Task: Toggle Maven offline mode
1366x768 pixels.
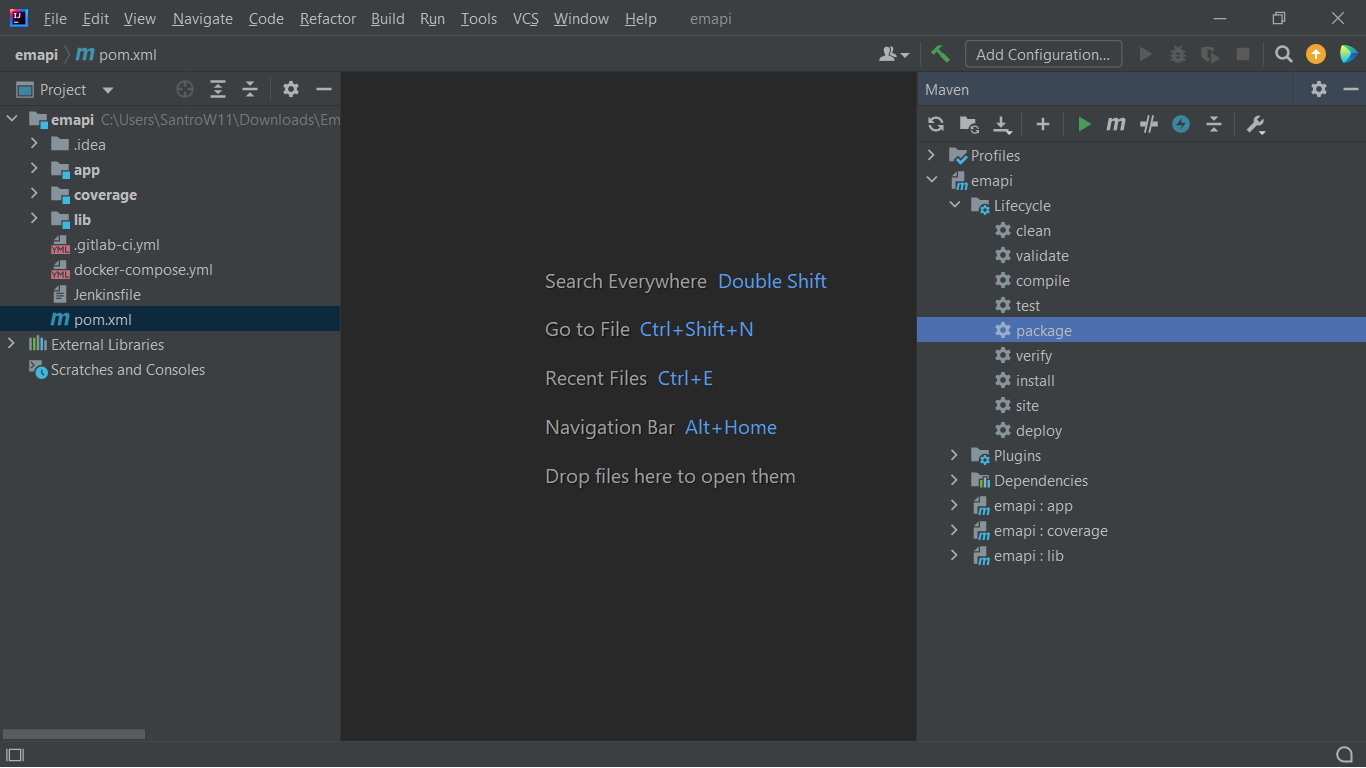Action: tap(1149, 124)
